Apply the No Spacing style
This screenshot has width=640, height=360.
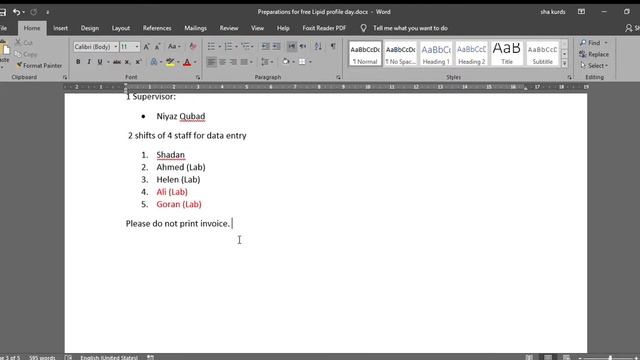400,53
